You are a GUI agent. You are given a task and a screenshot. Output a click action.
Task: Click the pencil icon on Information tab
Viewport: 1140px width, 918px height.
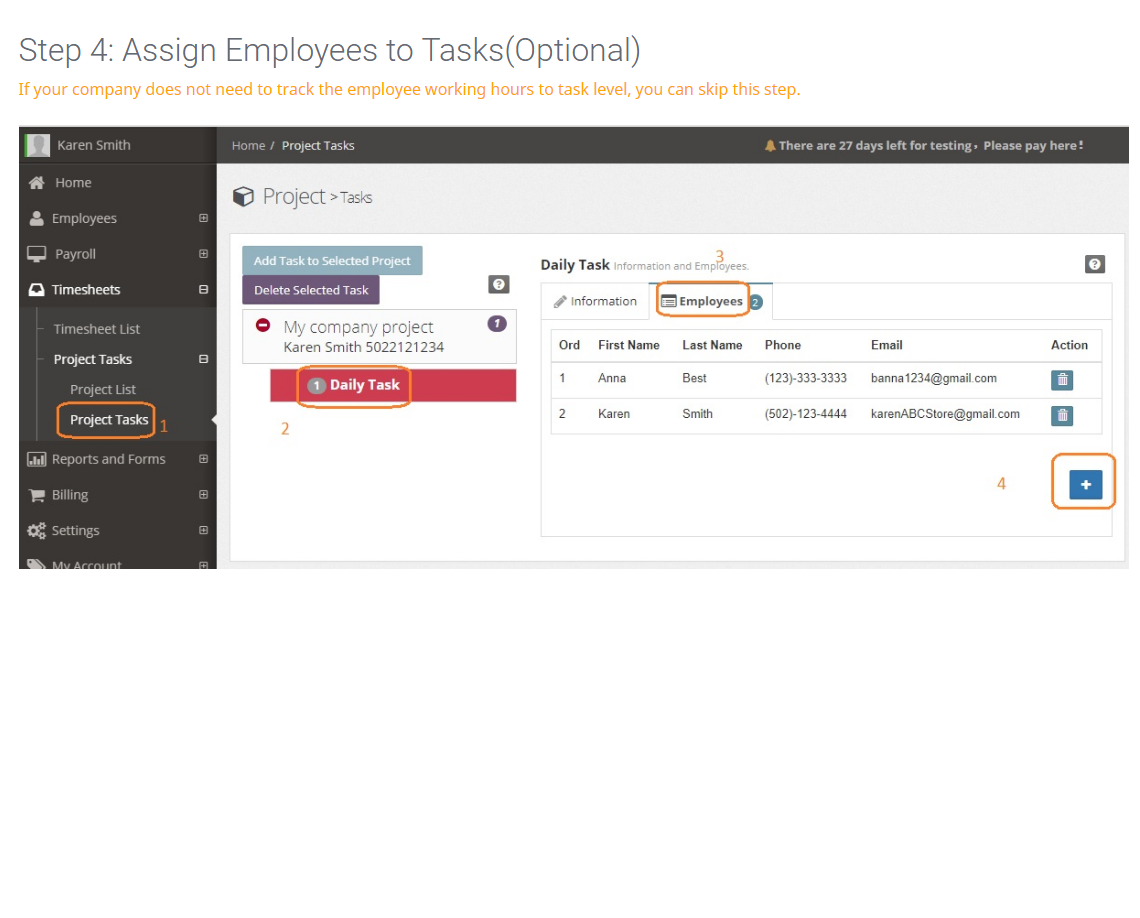[560, 301]
